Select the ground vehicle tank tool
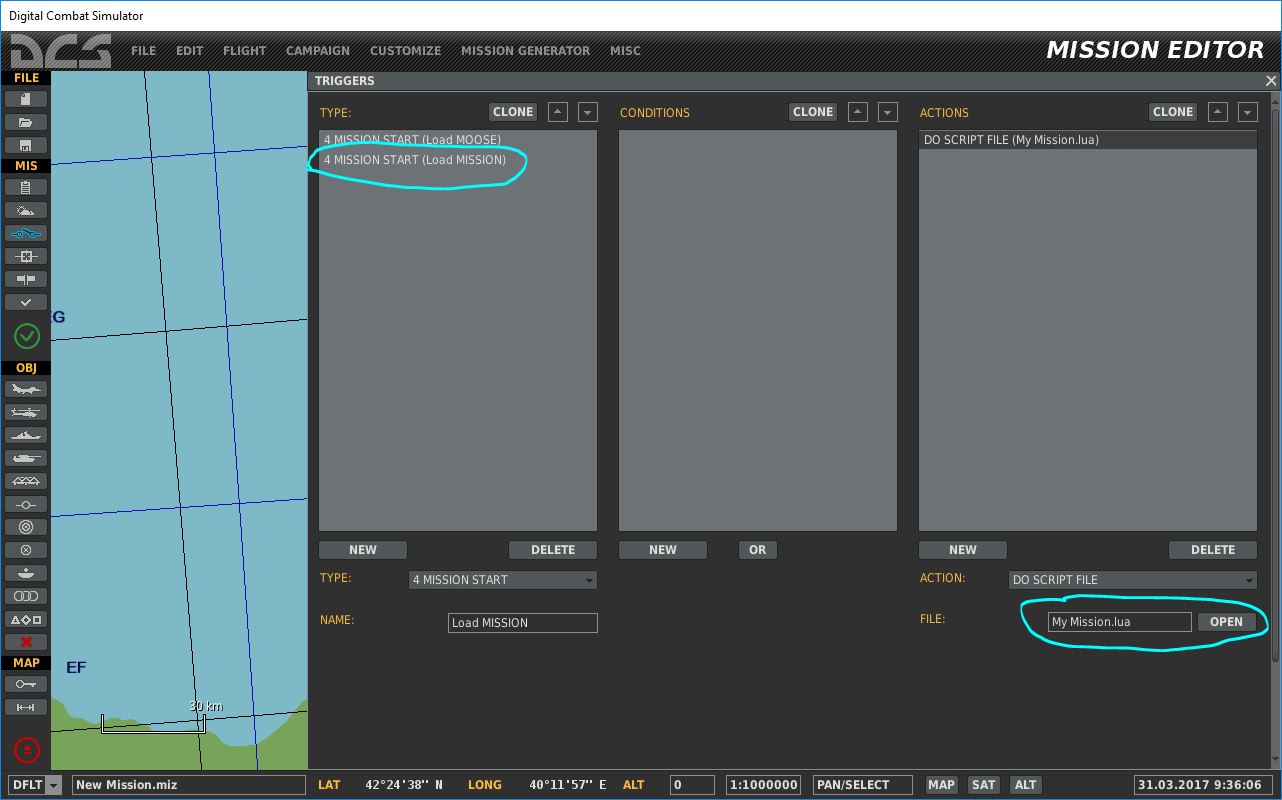Image resolution: width=1282 pixels, height=800 pixels. pos(26,458)
